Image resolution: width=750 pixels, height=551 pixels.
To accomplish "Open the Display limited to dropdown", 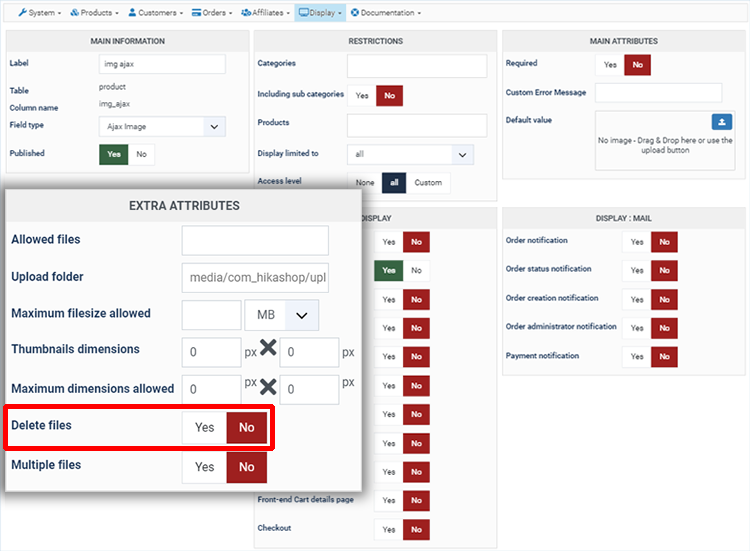I will [x=410, y=154].
